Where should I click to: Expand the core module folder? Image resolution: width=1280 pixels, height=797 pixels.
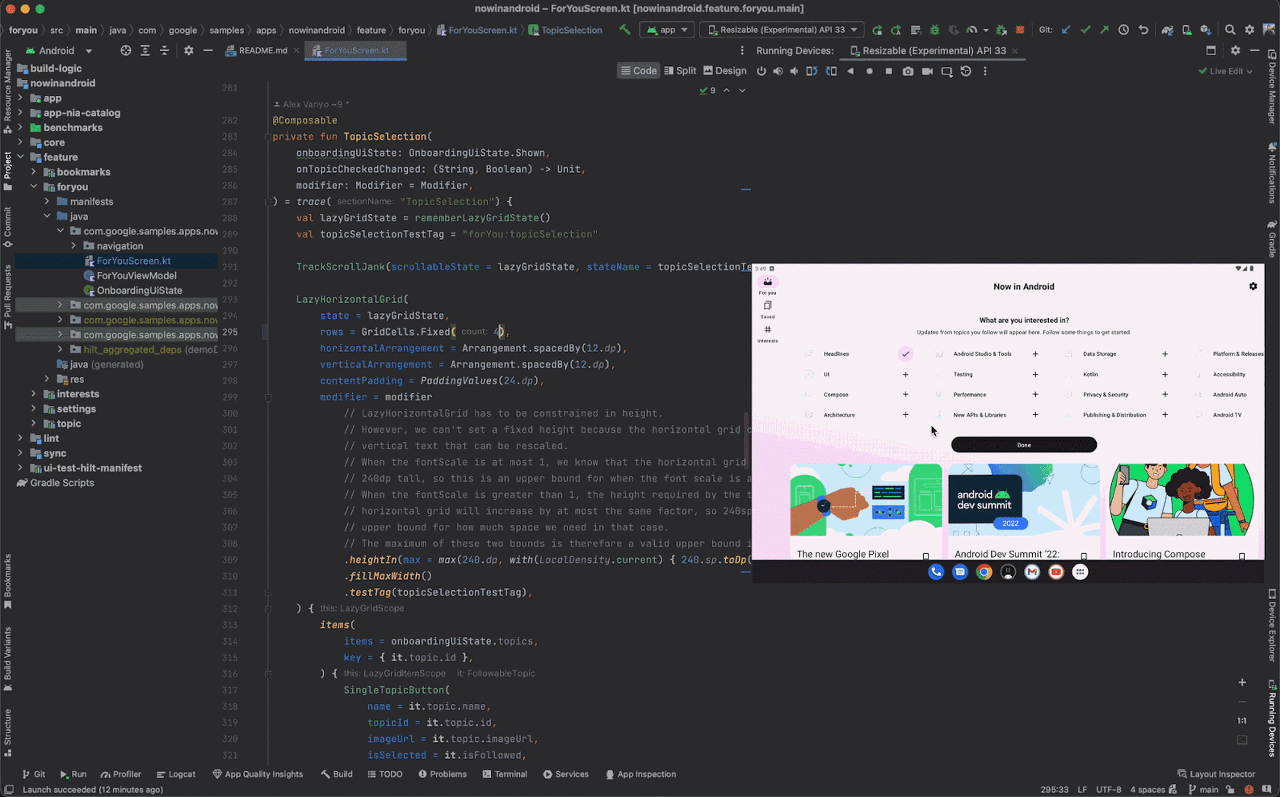point(20,143)
